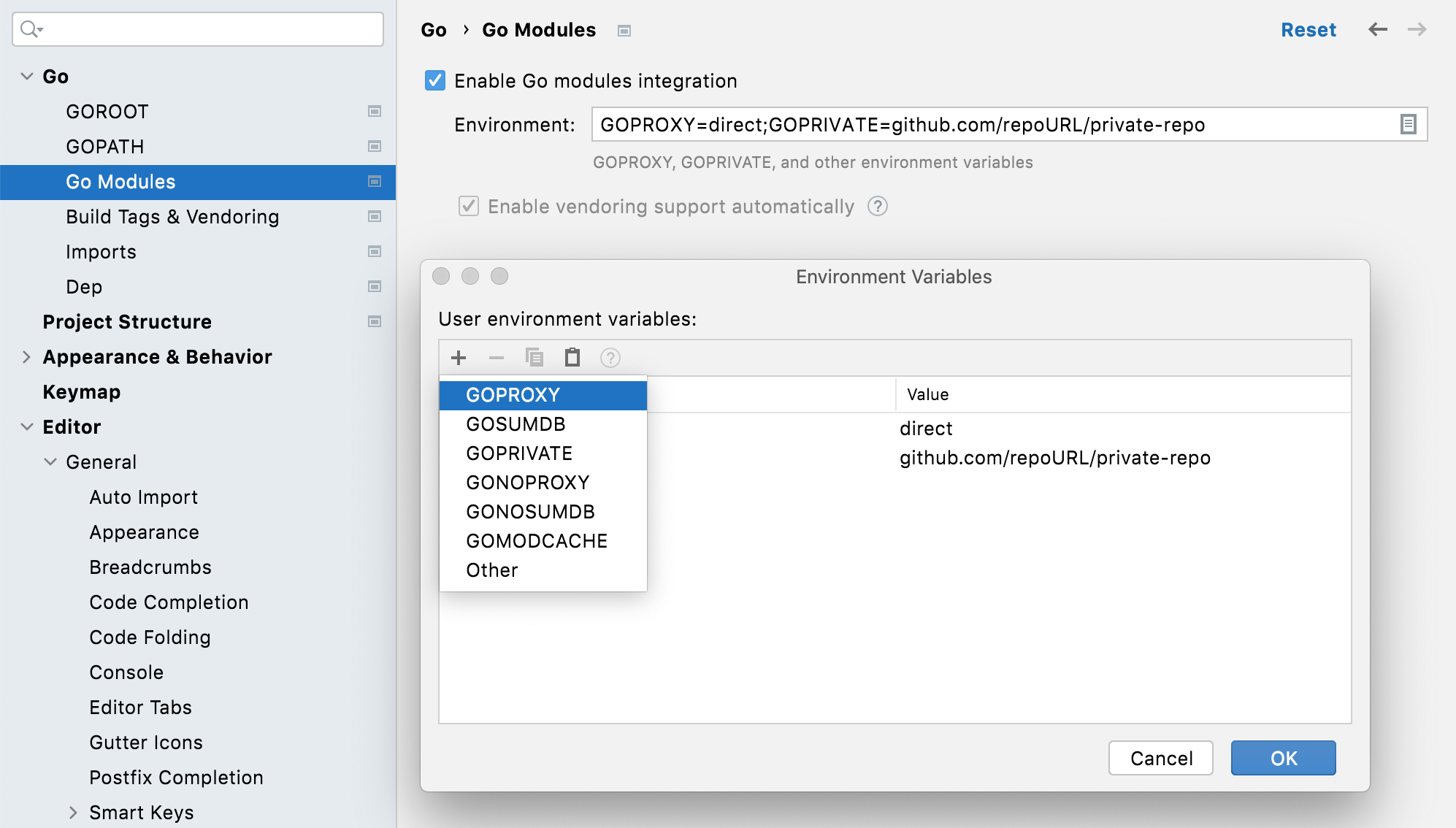Click the Value column header
Image resolution: width=1456 pixels, height=828 pixels.
[1123, 394]
